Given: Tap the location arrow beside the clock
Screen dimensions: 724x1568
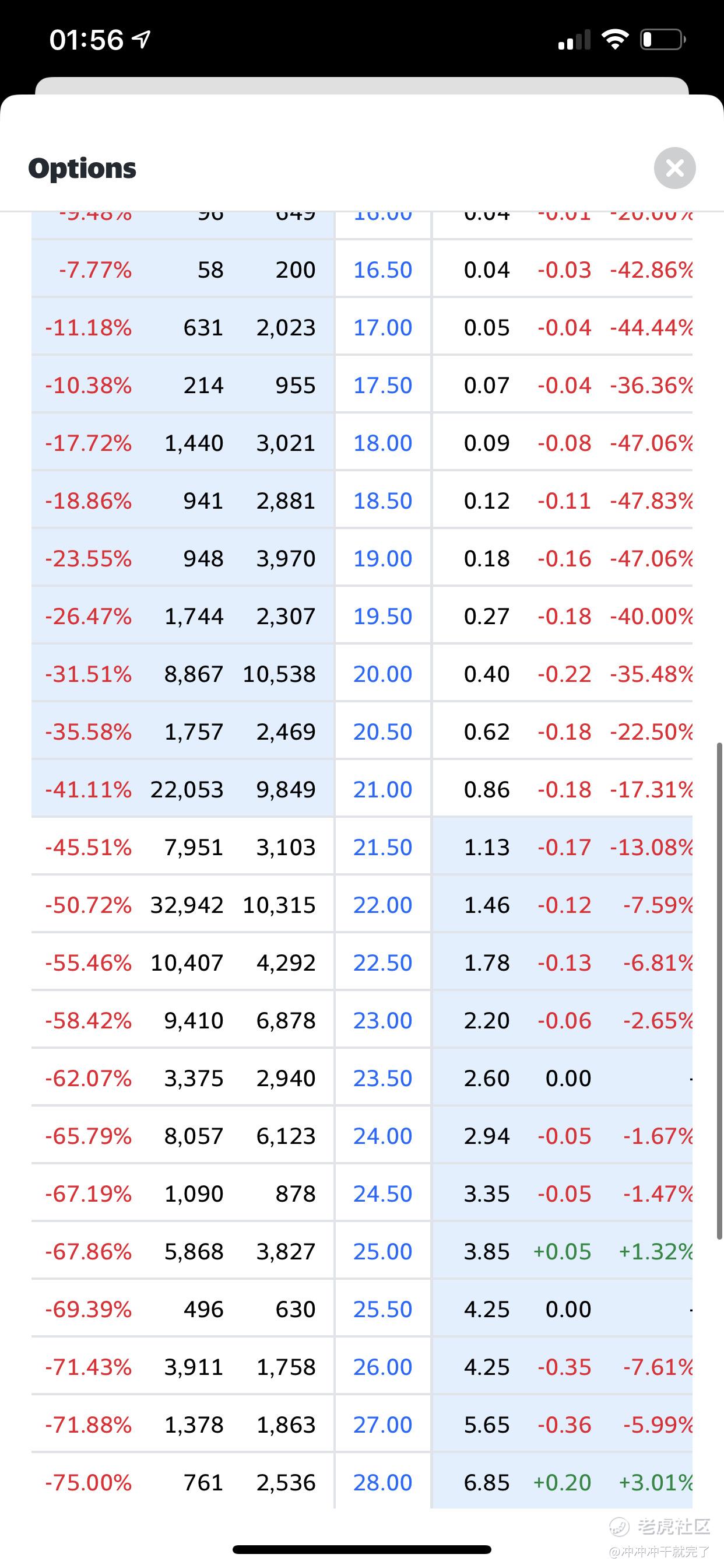Looking at the screenshot, I should point(142,40).
